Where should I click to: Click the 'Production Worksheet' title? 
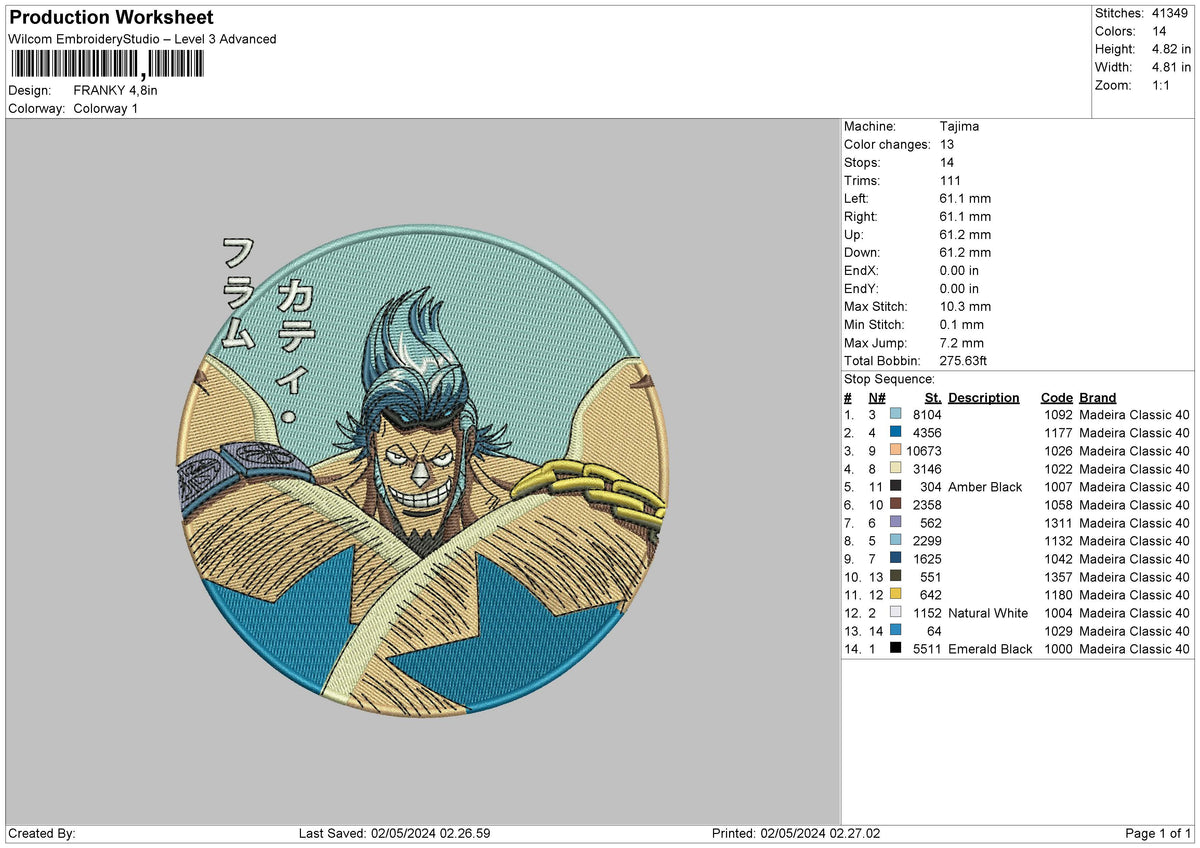point(111,18)
